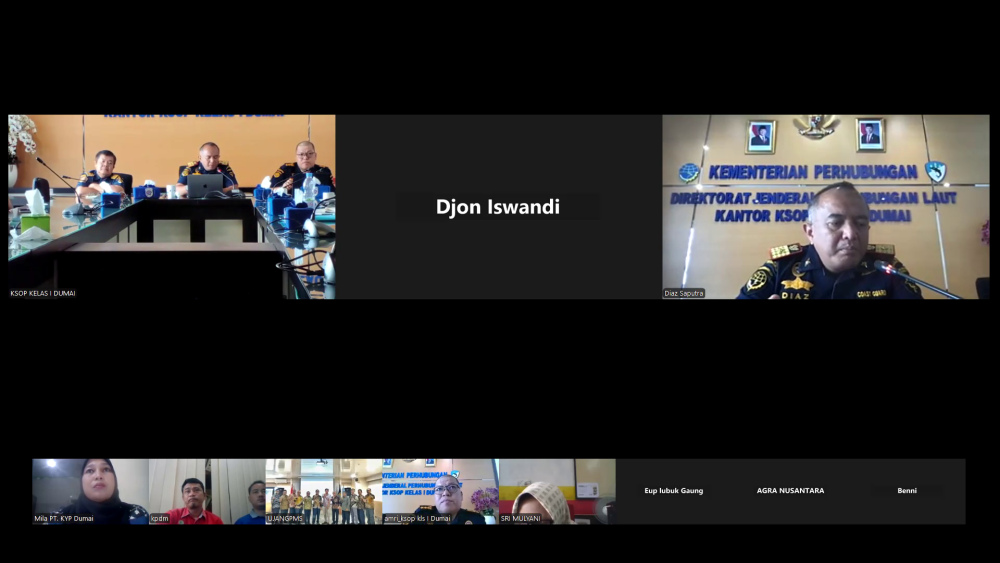1000x563 pixels.
Task: Select the KSOP KELAS I DUMAI video tile
Action: (x=172, y=207)
